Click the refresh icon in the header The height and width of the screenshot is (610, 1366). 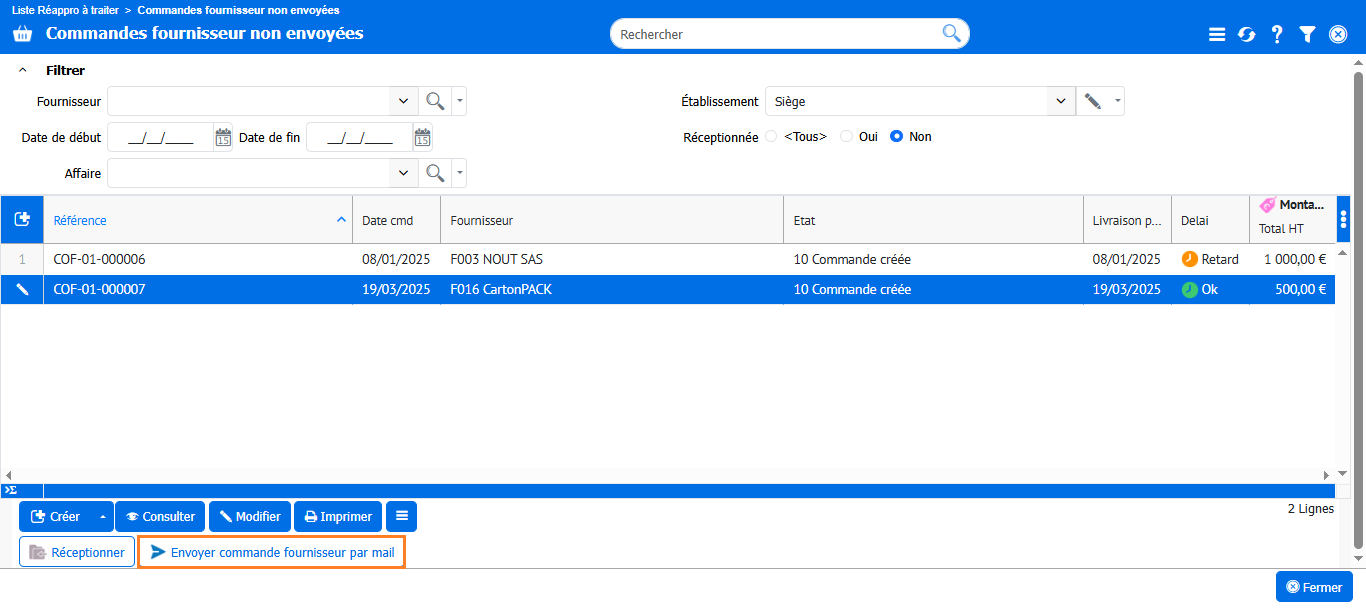pos(1246,34)
